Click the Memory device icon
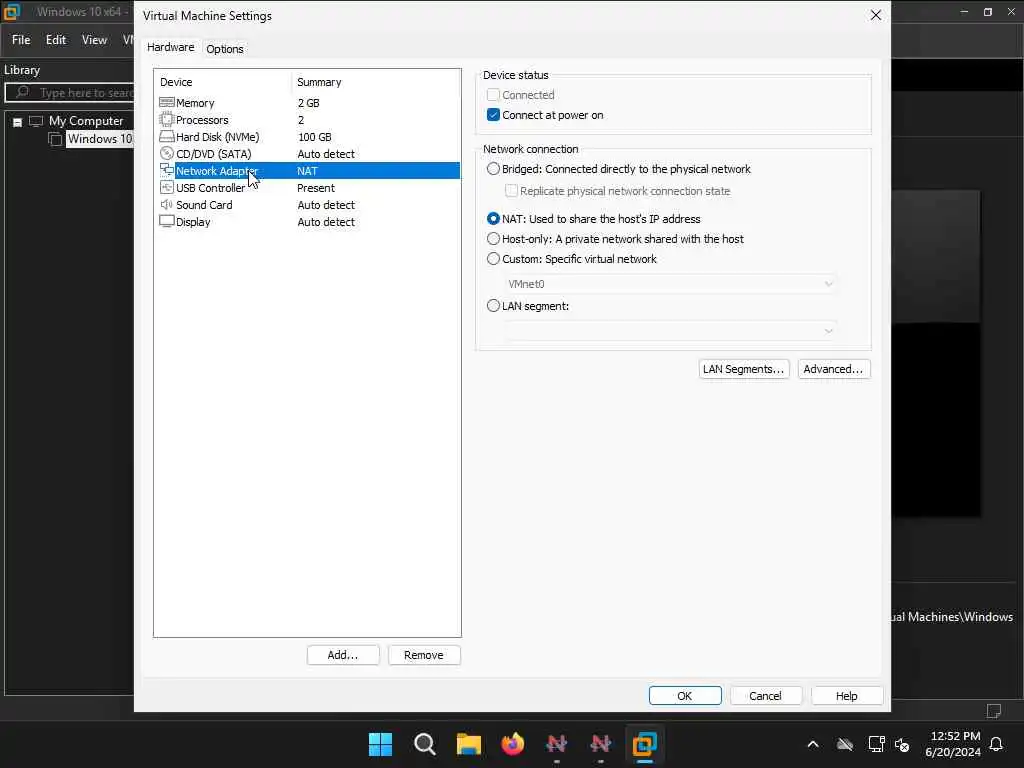This screenshot has height=768, width=1024. [167, 103]
